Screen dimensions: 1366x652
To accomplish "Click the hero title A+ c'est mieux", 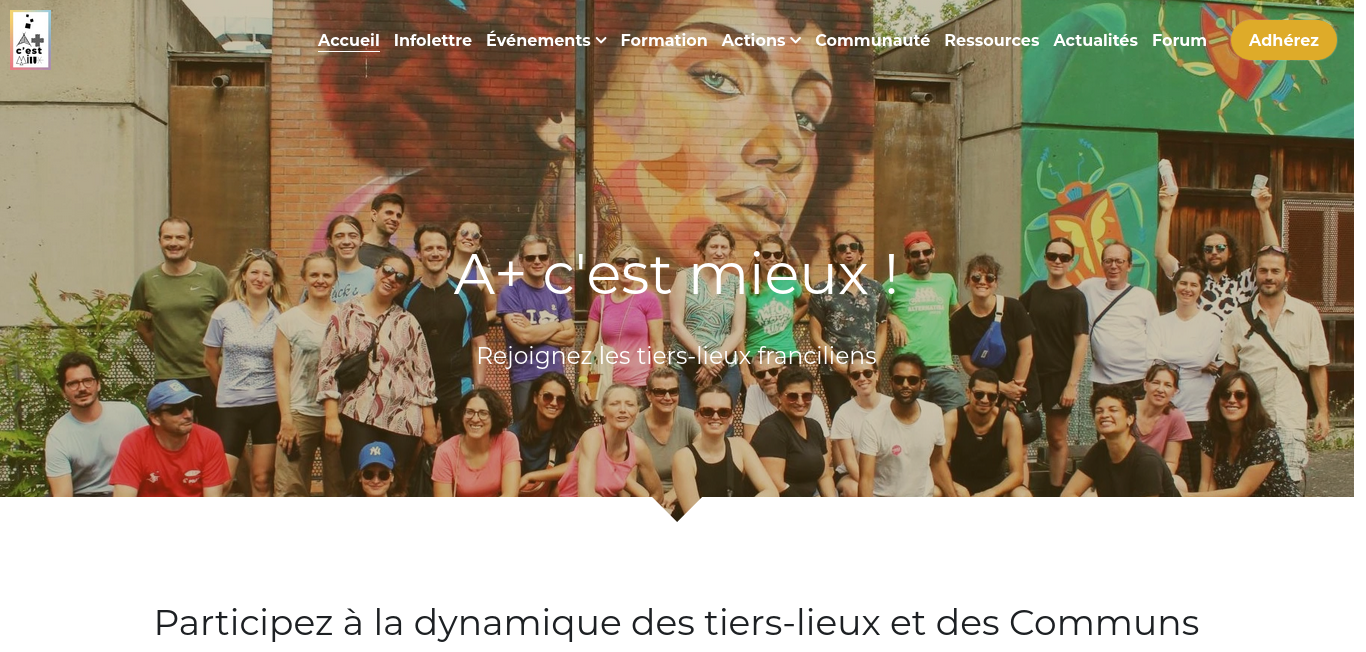I will coord(677,274).
